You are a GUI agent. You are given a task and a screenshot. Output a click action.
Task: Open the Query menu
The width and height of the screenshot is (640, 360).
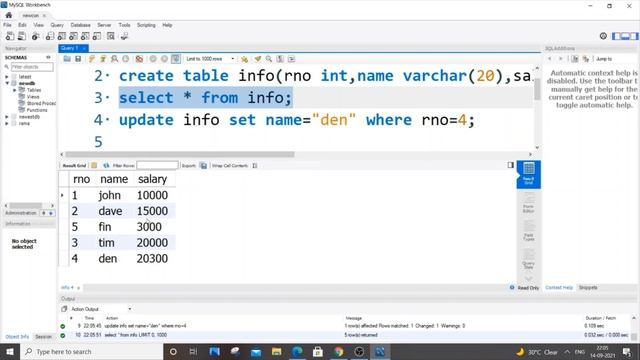point(57,25)
